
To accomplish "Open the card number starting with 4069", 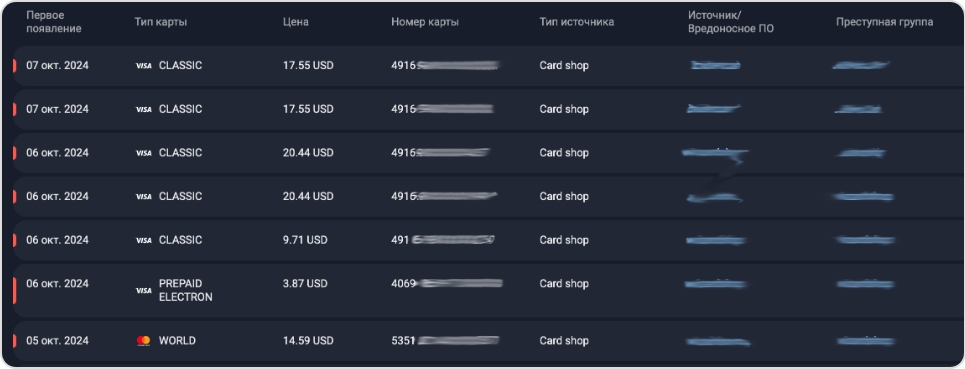I will [447, 284].
